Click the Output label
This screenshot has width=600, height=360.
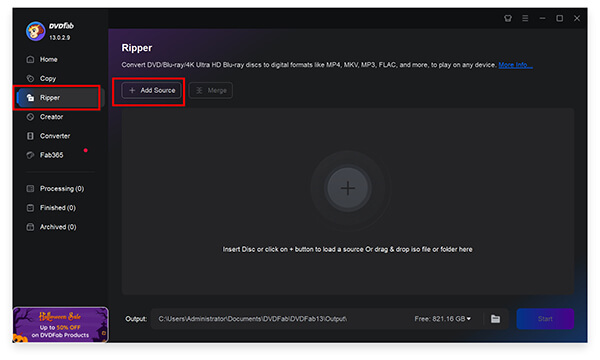click(x=136, y=319)
